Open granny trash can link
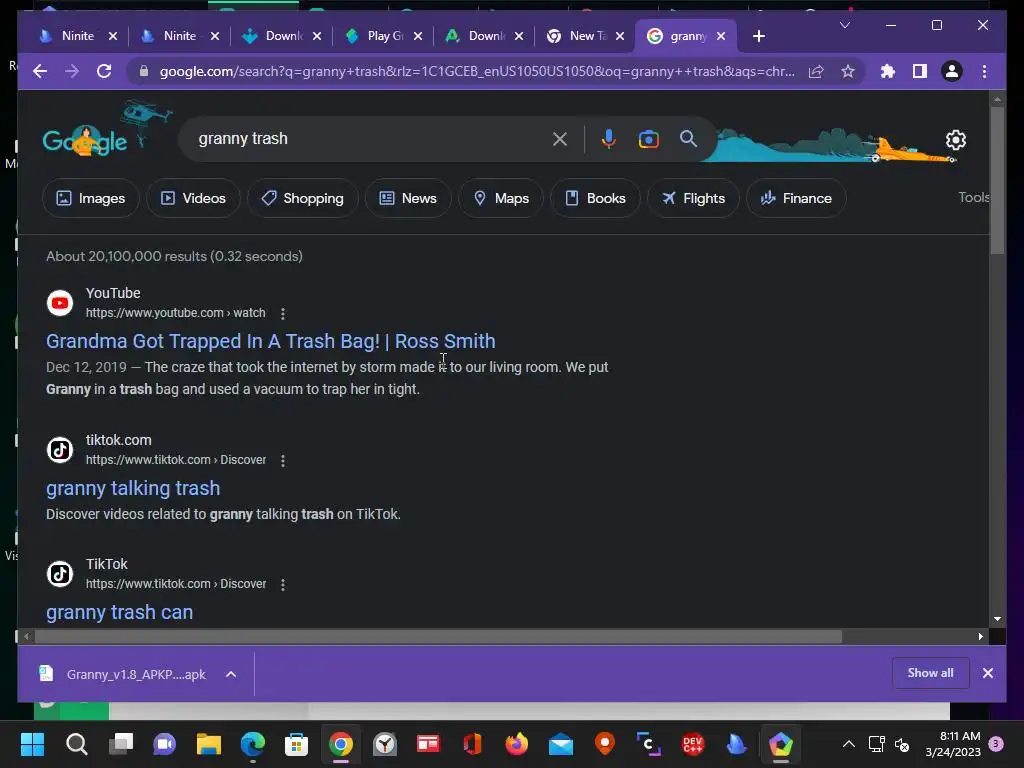Screen dimensions: 1024x768 (x=120, y=612)
